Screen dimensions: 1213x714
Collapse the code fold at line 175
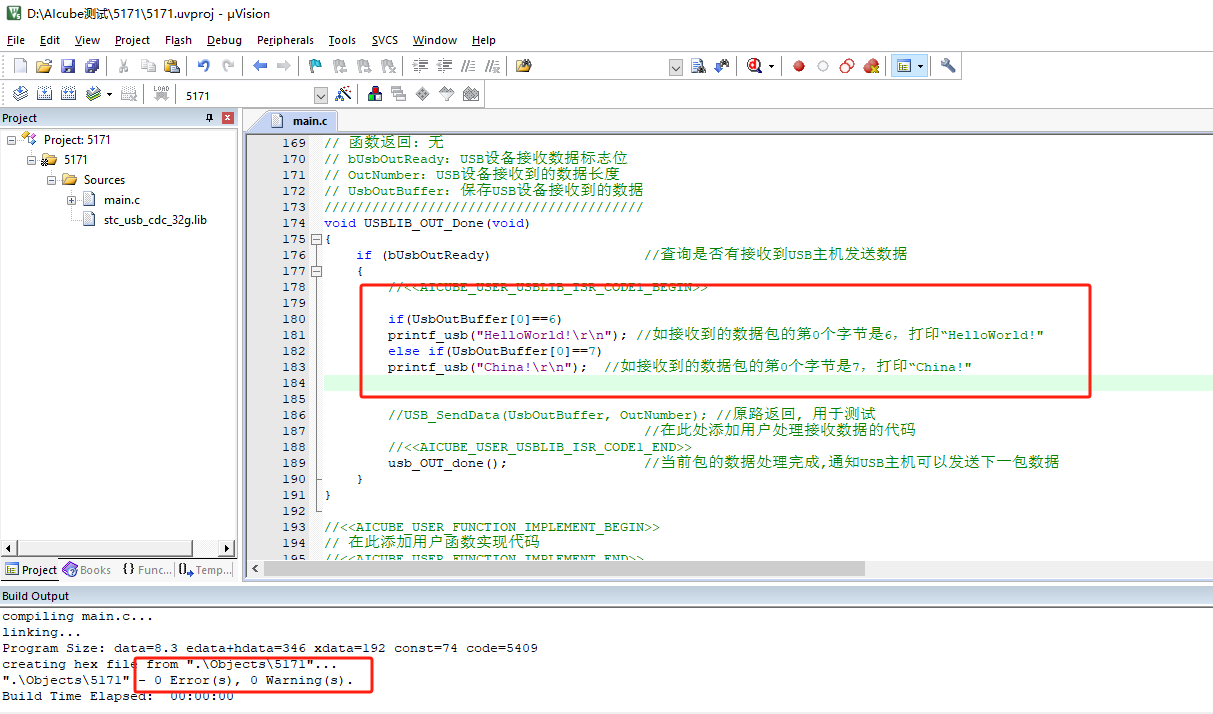tap(317, 239)
